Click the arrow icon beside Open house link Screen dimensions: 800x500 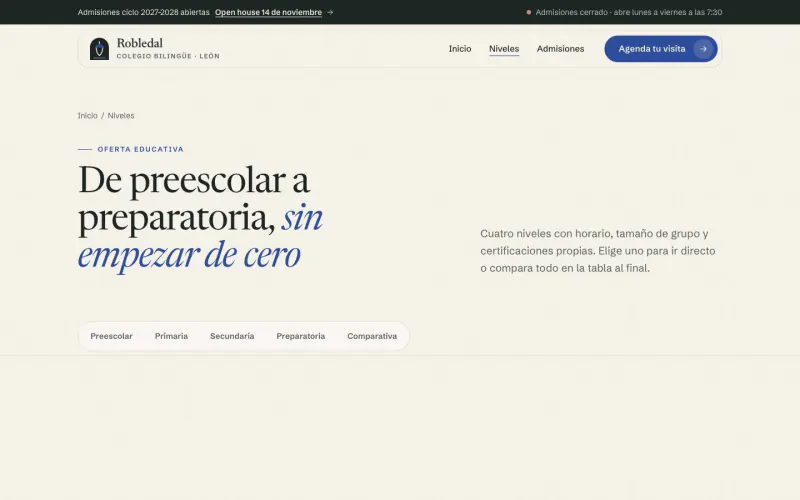tap(330, 12)
